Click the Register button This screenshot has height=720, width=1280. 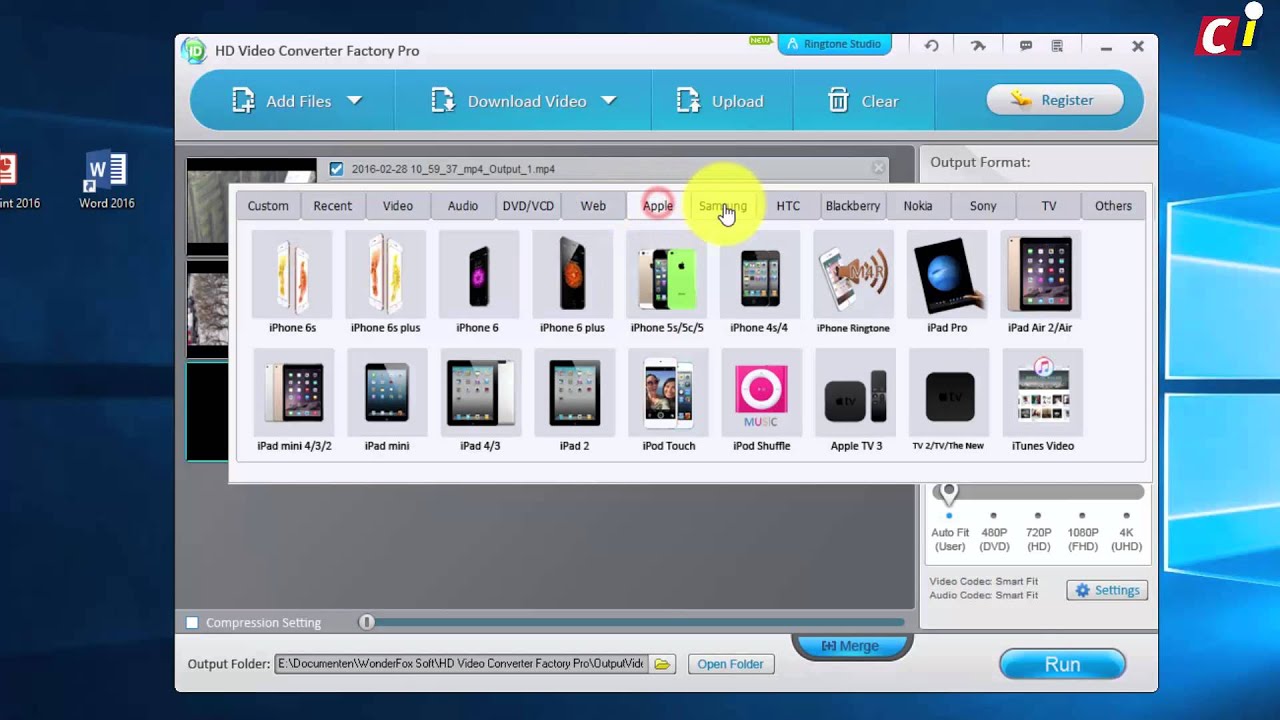1054,100
